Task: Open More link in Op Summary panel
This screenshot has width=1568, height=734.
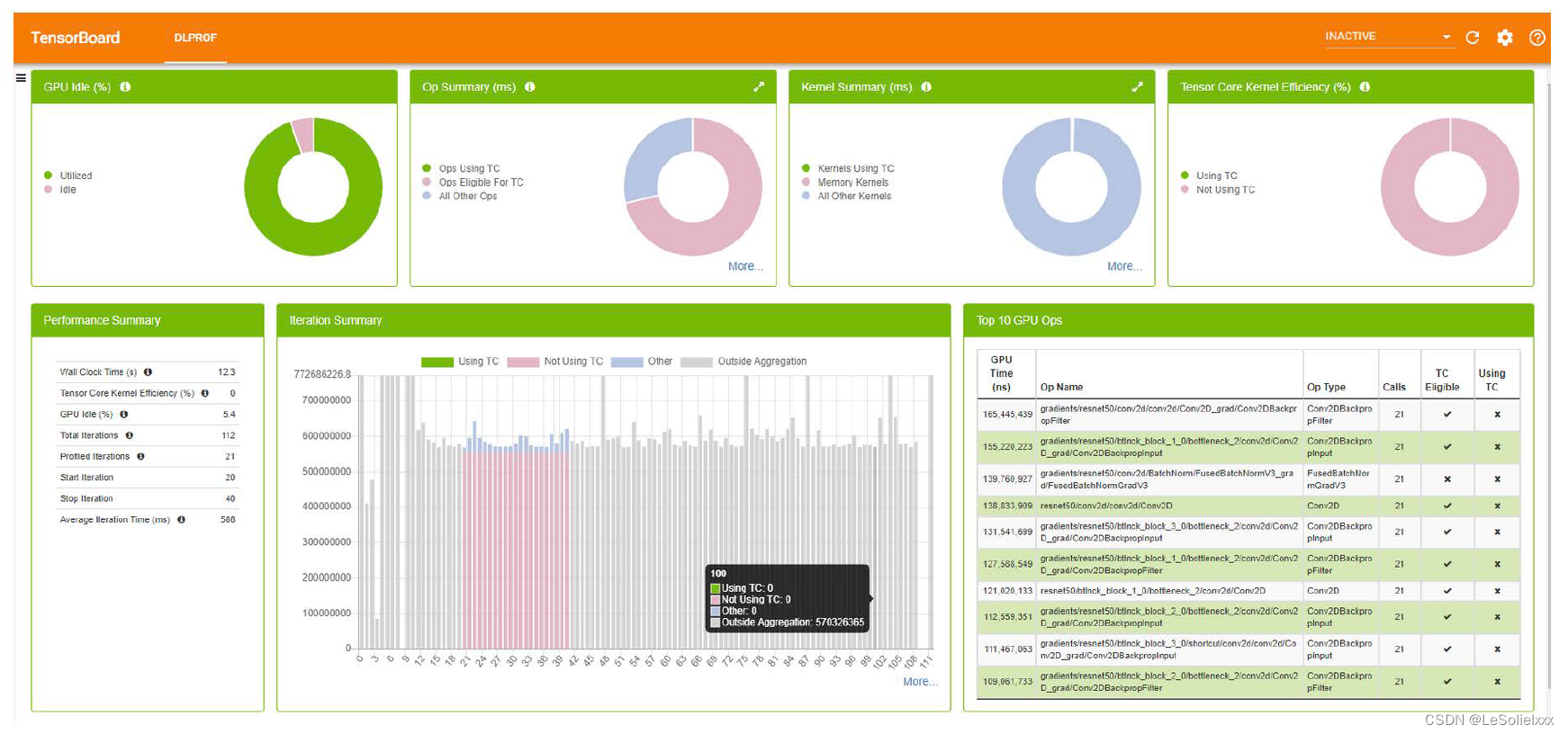Action: pos(745,266)
